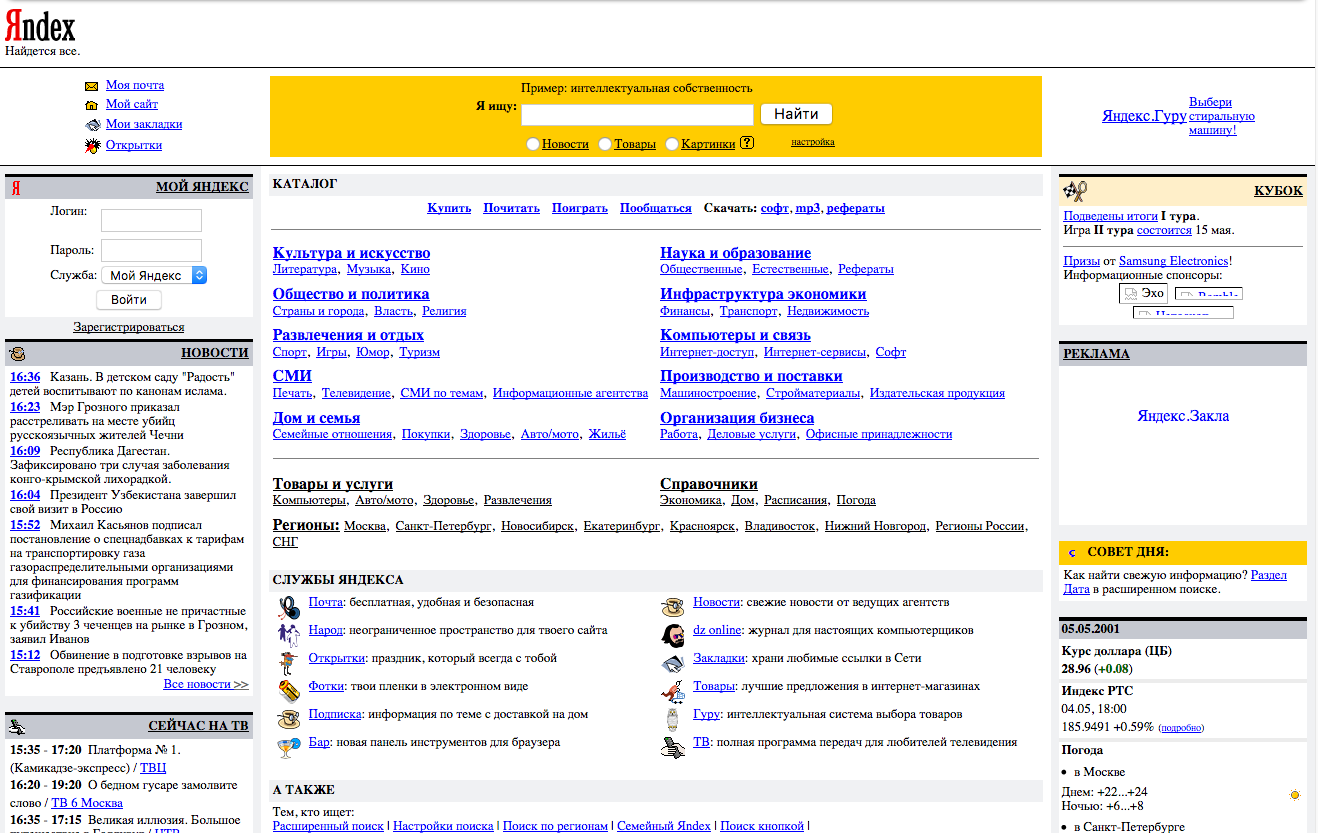The width and height of the screenshot is (1318, 833).
Task: Open the Компьютеры и связь category
Action: pos(735,335)
